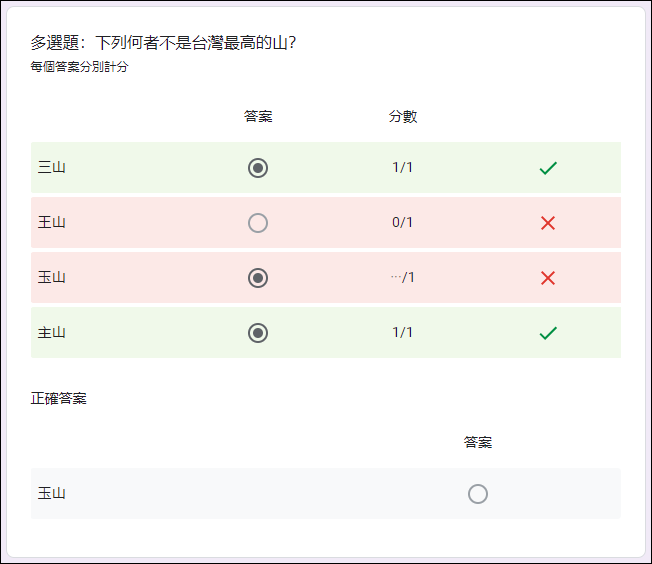Click the 圭山 option label
Image resolution: width=652 pixels, height=564 pixels.
click(52, 333)
